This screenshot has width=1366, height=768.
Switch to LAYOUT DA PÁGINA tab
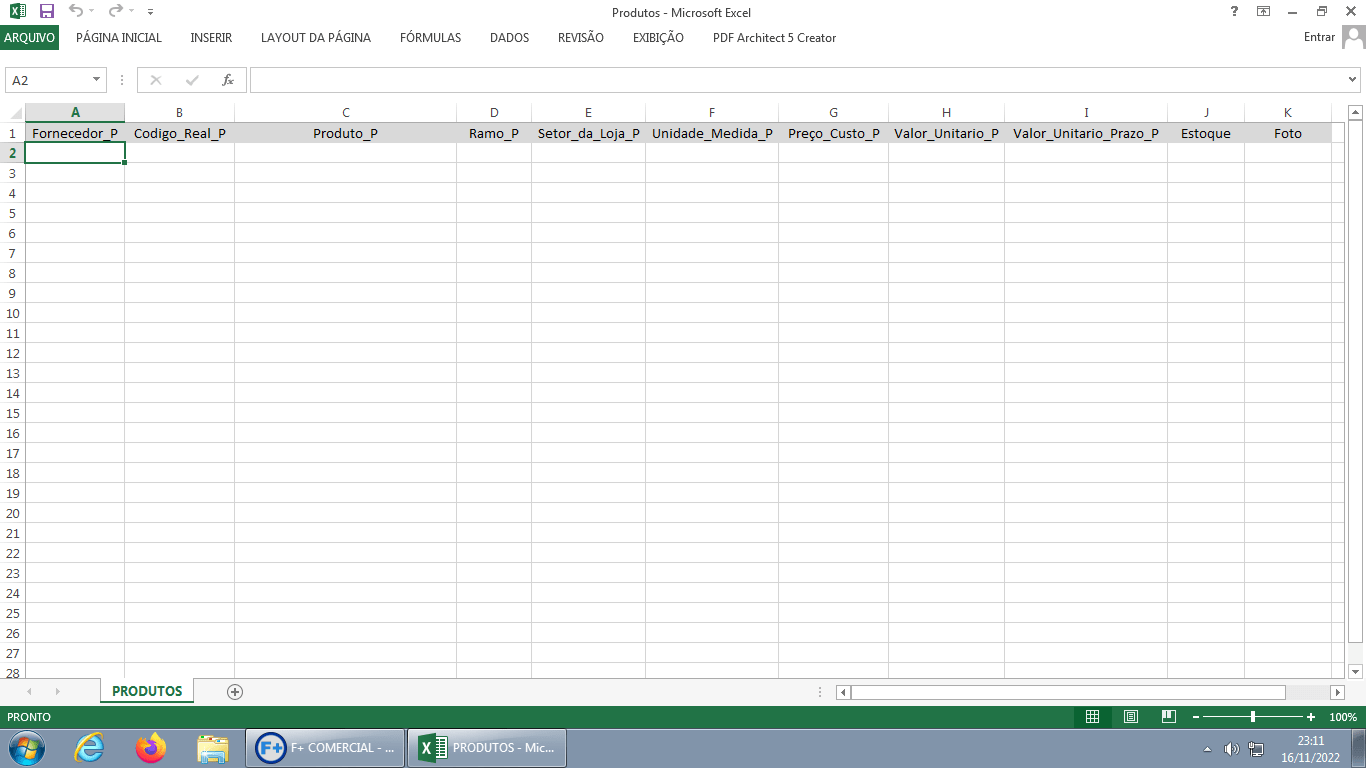tap(316, 38)
